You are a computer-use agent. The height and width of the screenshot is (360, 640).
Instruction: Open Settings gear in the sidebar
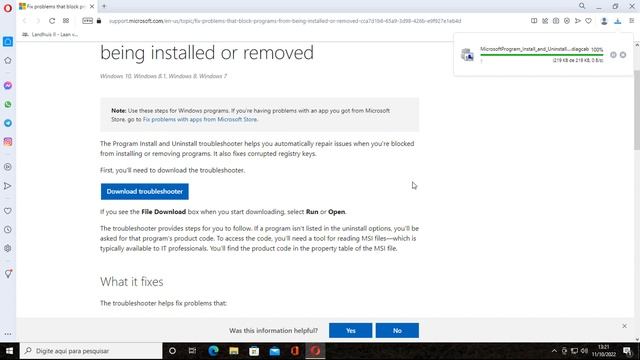point(8,248)
